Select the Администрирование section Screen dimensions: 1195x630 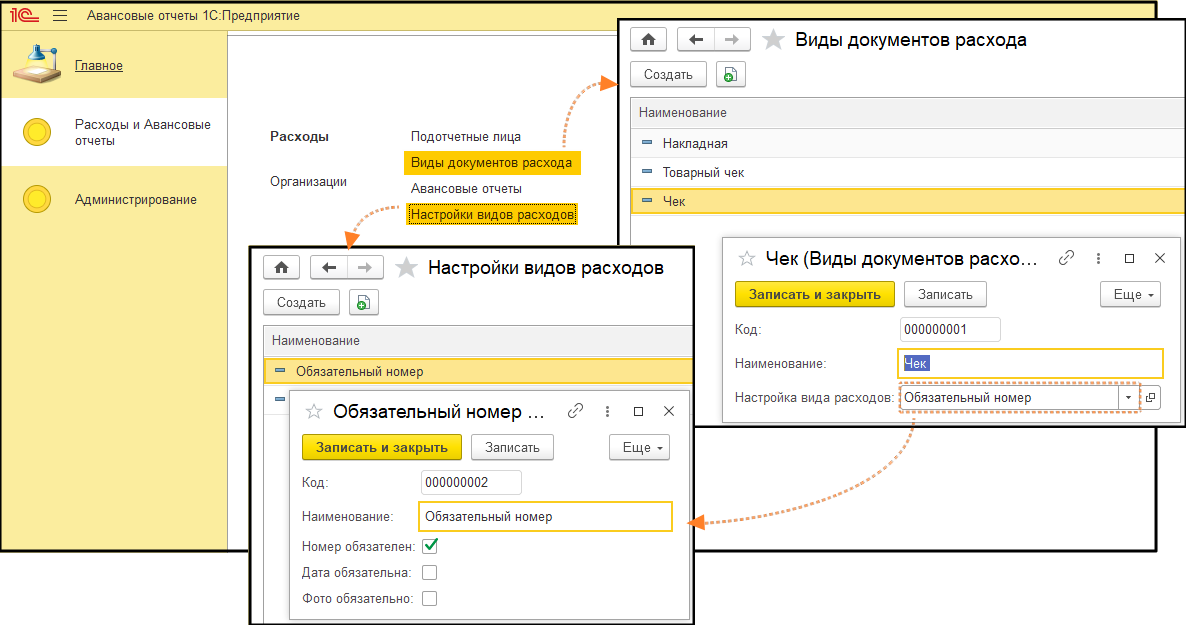coord(114,200)
